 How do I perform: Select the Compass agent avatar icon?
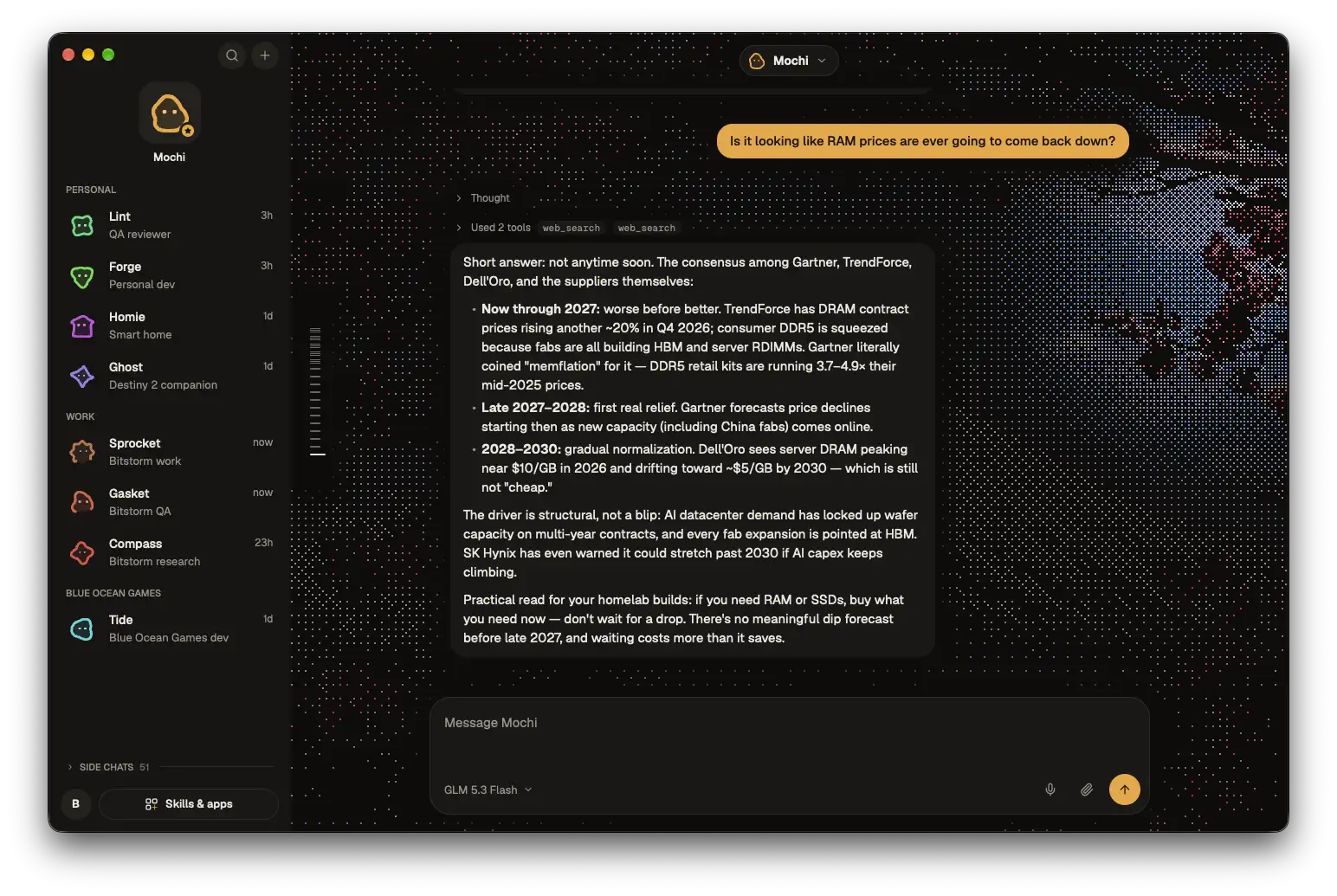click(82, 552)
